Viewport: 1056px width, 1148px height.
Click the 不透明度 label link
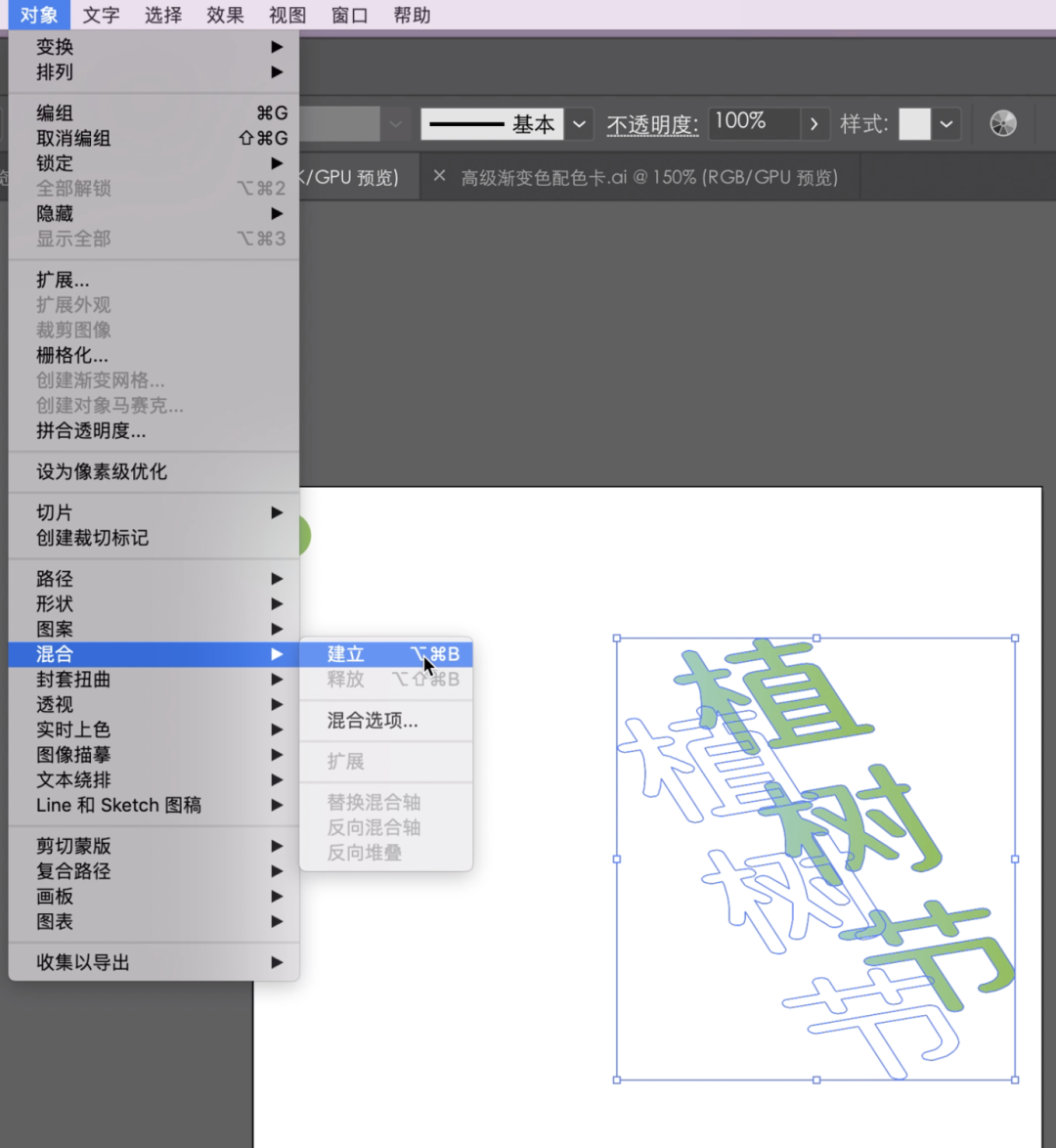coord(652,125)
